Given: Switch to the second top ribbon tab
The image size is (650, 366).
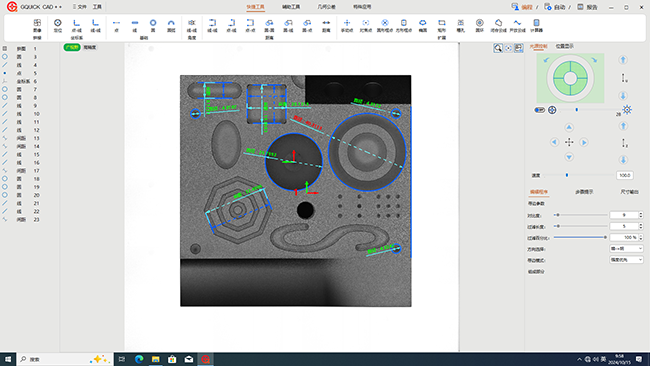Looking at the screenshot, I should (x=291, y=7).
